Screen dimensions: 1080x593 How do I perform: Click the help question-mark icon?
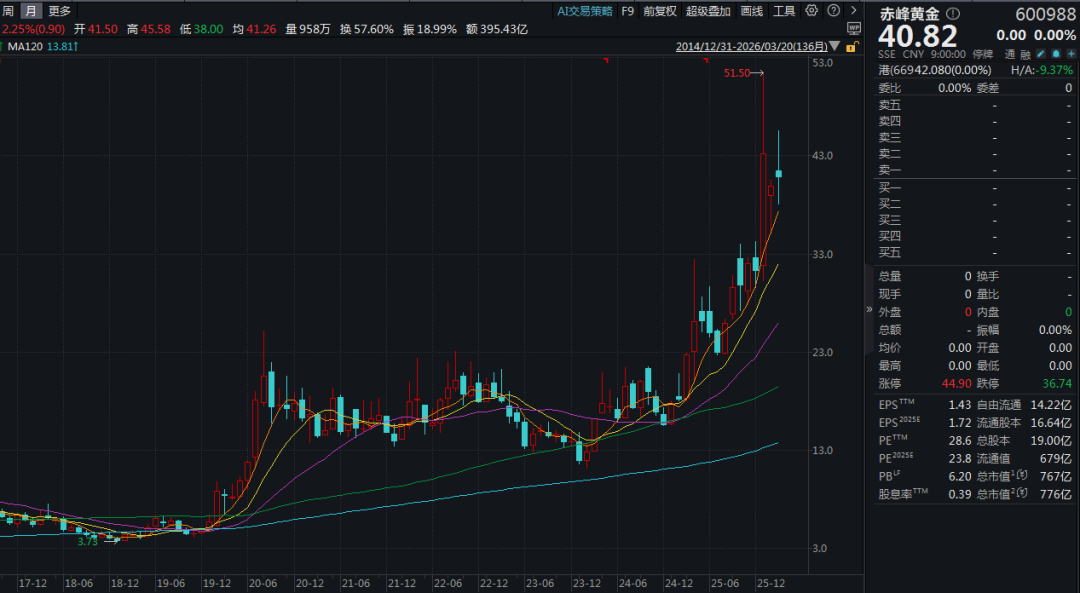(834, 11)
